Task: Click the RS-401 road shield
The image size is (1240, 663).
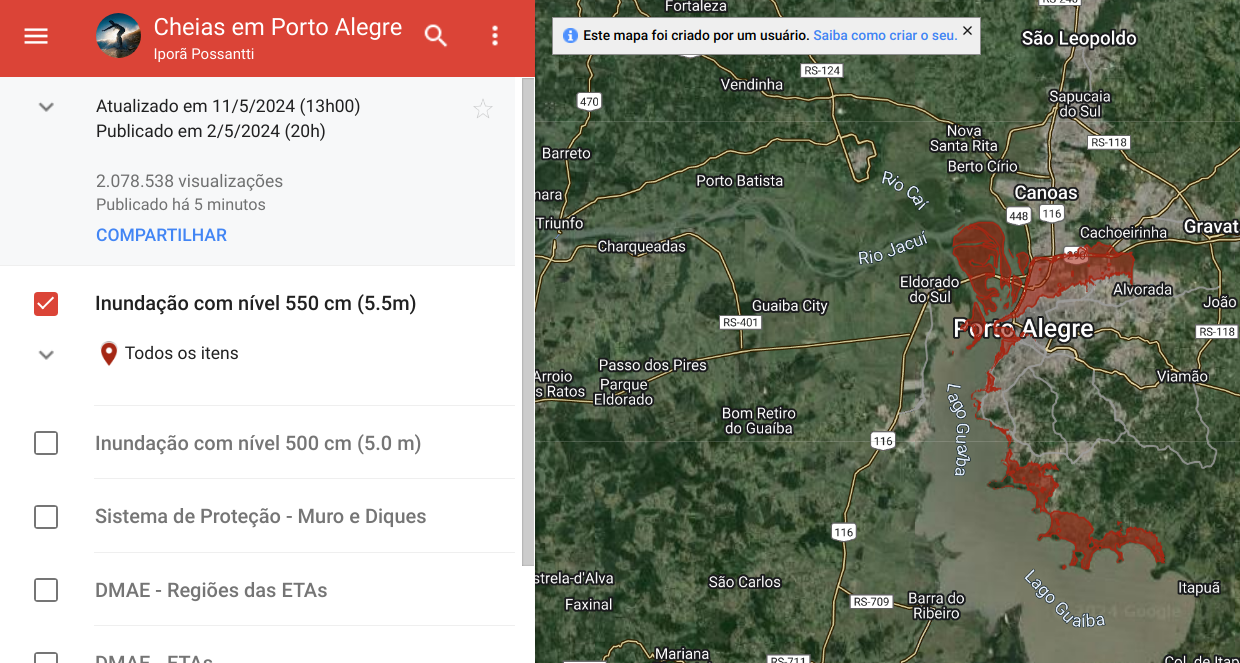Action: tap(740, 322)
